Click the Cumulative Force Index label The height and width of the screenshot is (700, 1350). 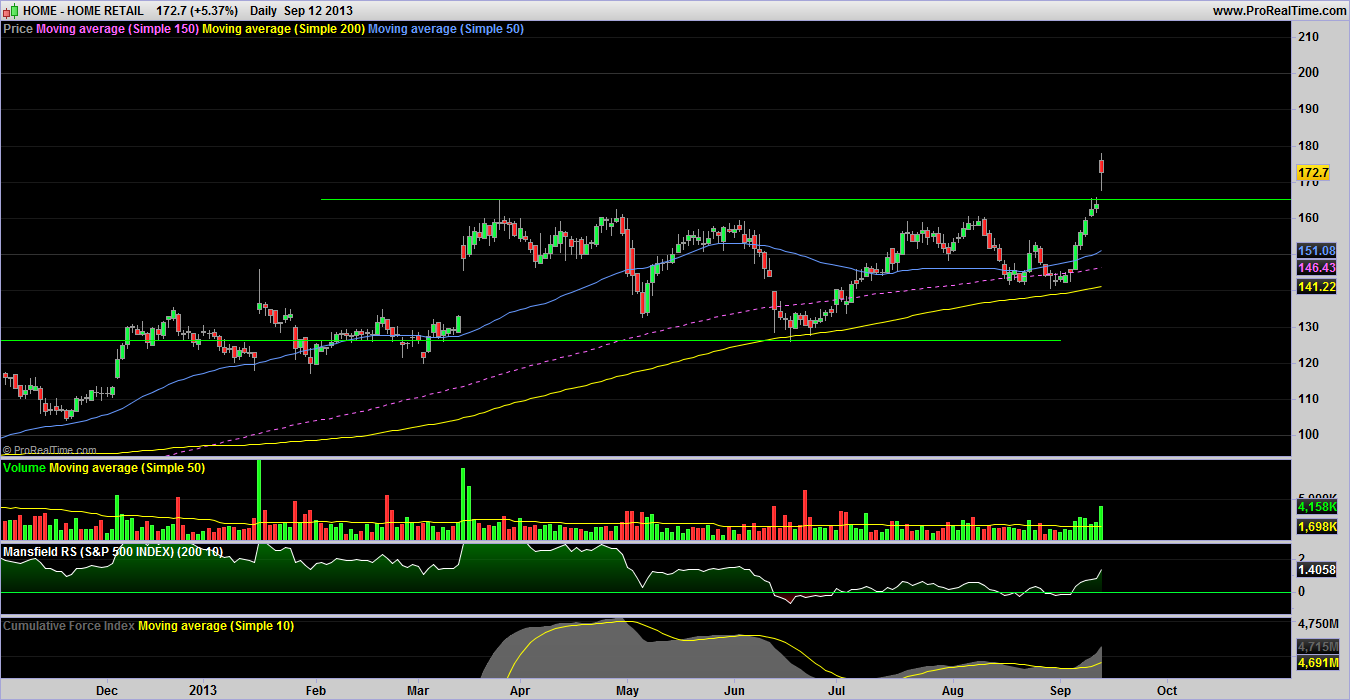[x=69, y=625]
